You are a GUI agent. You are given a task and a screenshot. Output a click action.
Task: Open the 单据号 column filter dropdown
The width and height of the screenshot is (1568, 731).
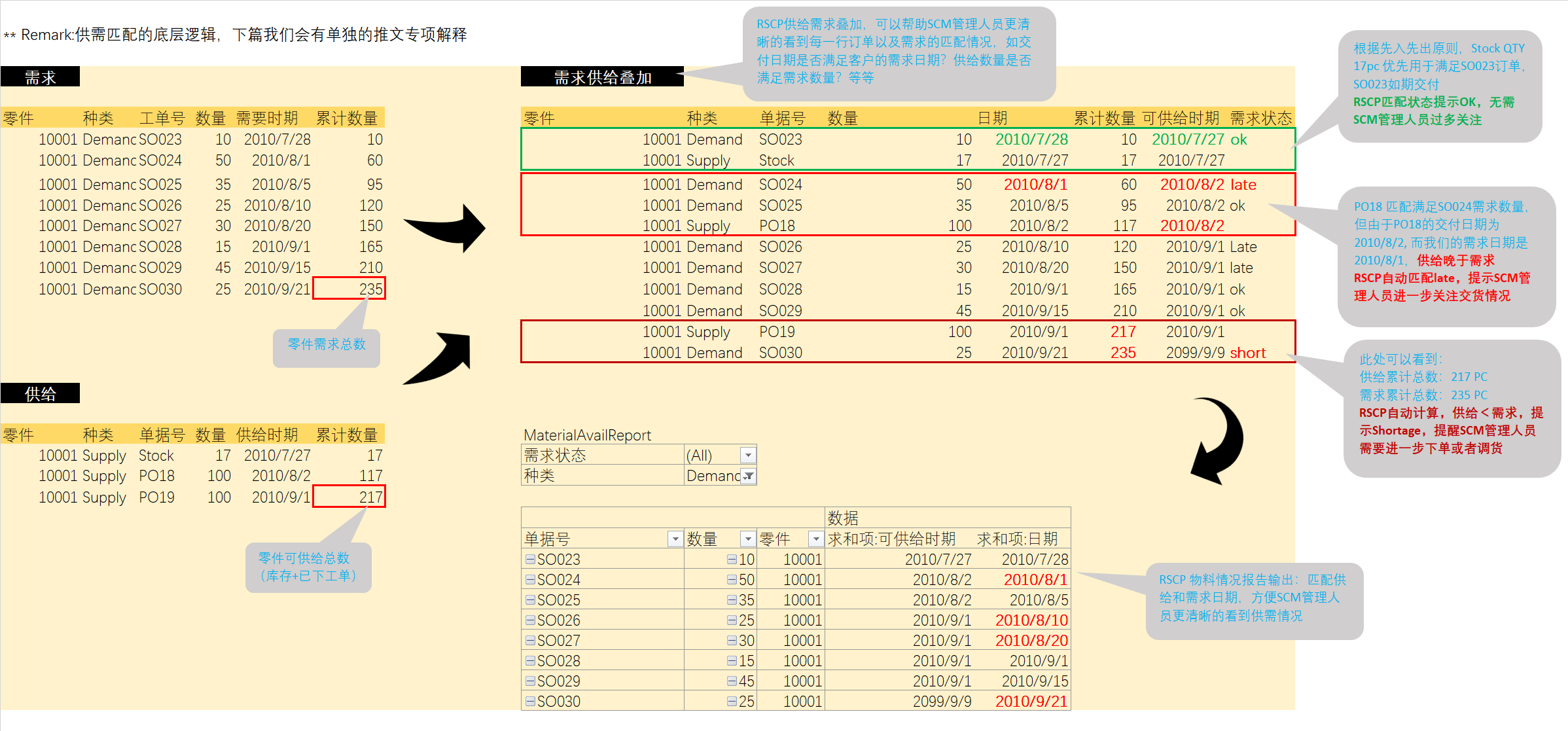[x=675, y=539]
